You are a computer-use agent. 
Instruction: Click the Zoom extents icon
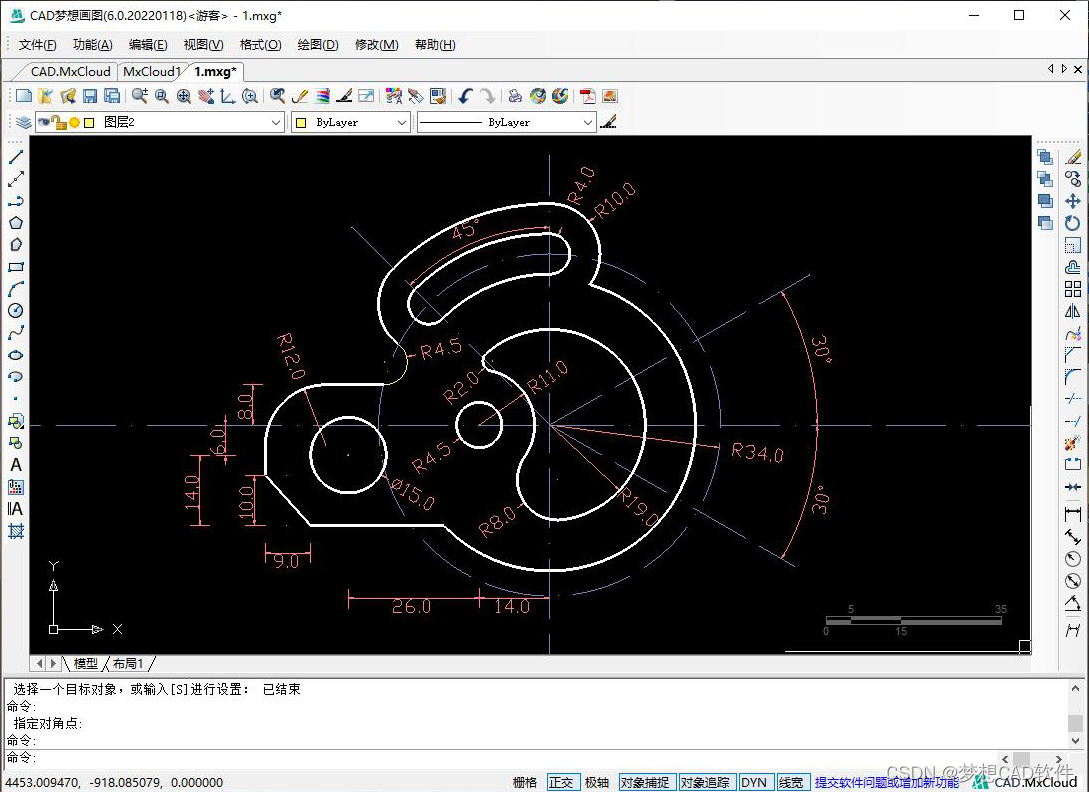click(x=183, y=96)
